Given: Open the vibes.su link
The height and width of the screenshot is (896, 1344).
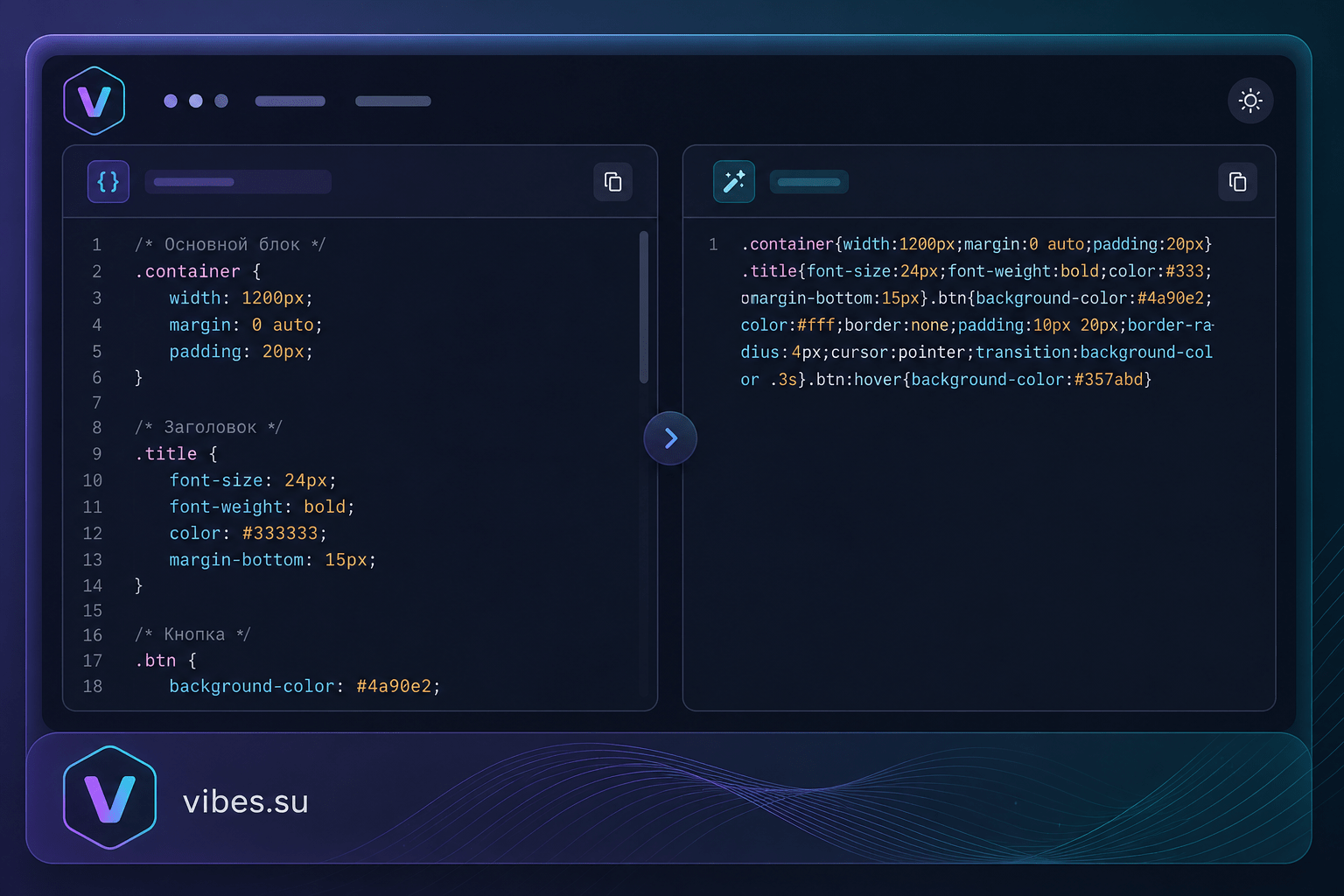Looking at the screenshot, I should click(246, 801).
